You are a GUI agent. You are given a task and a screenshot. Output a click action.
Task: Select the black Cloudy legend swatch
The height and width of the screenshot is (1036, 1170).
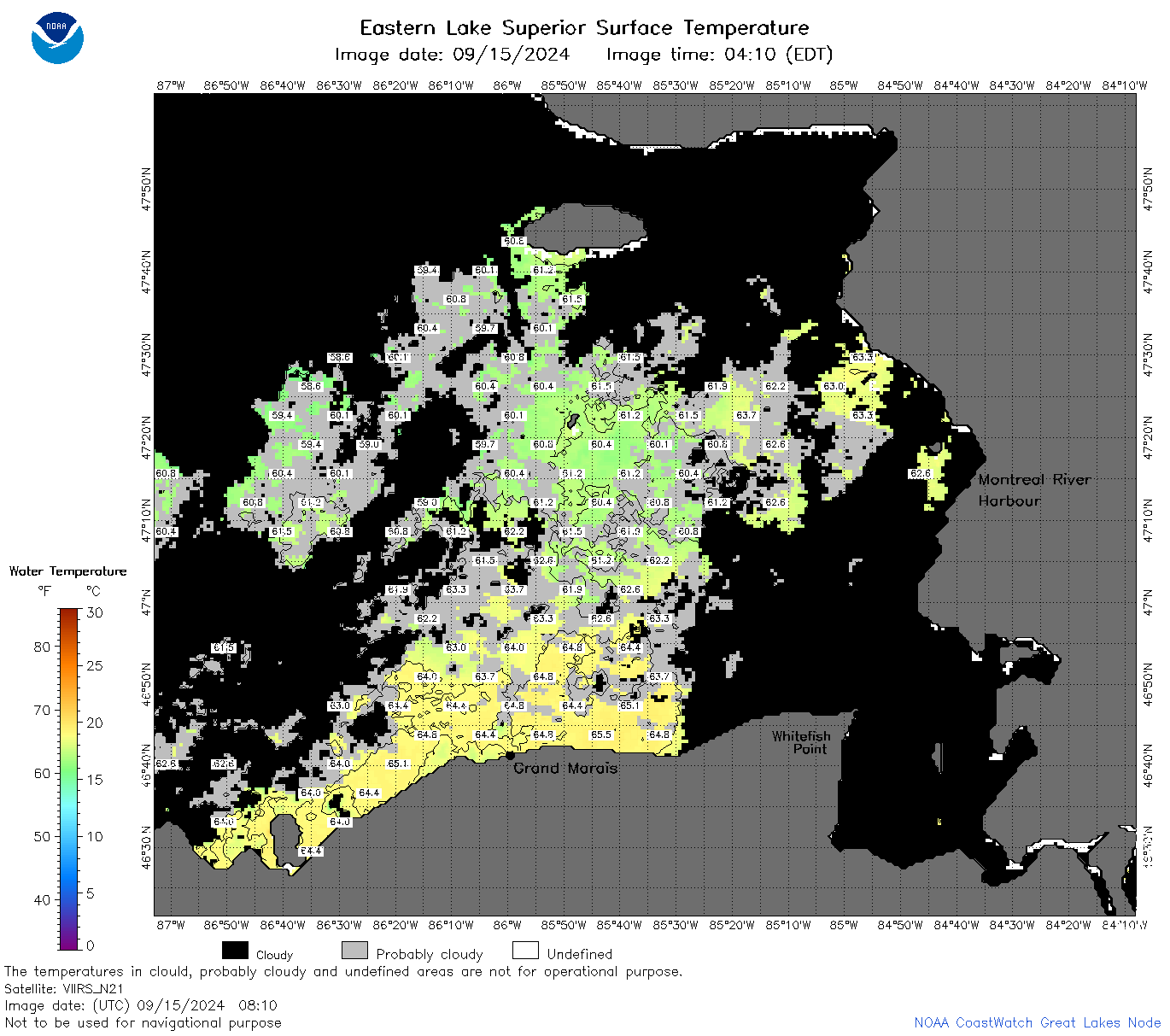[x=235, y=951]
